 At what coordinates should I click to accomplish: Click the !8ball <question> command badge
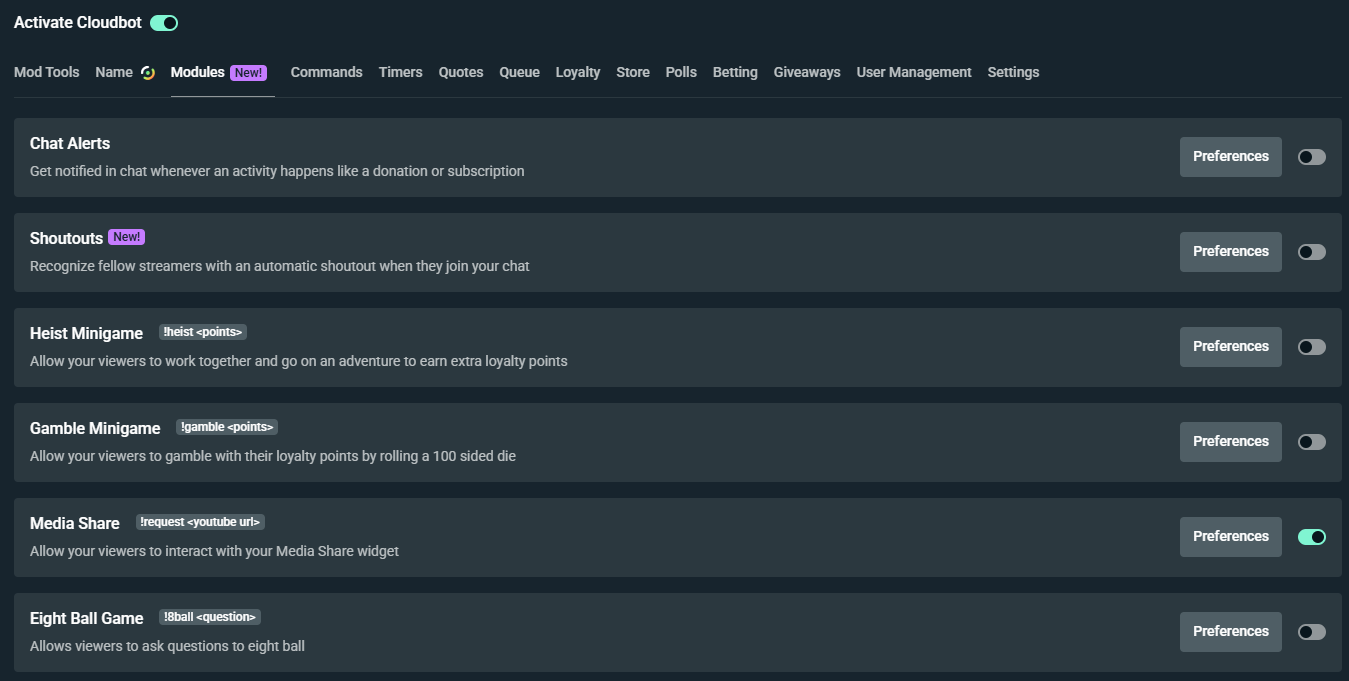[x=209, y=616]
